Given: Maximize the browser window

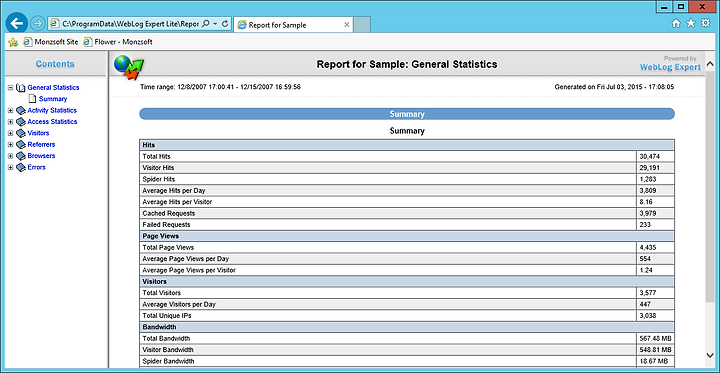Looking at the screenshot, I should 681,6.
